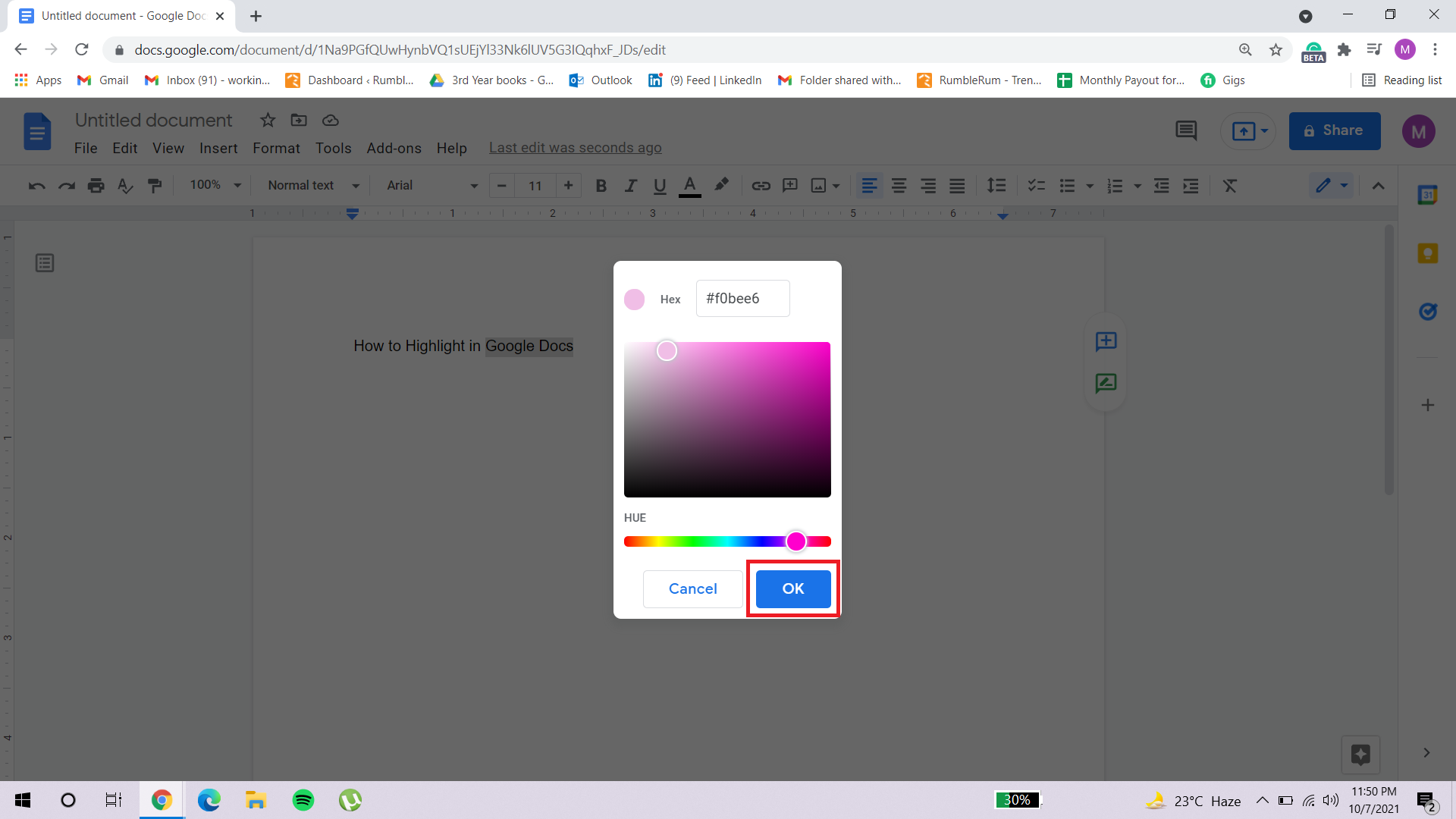The height and width of the screenshot is (819, 1456).
Task: Click the Hex color input field
Action: [x=742, y=298]
